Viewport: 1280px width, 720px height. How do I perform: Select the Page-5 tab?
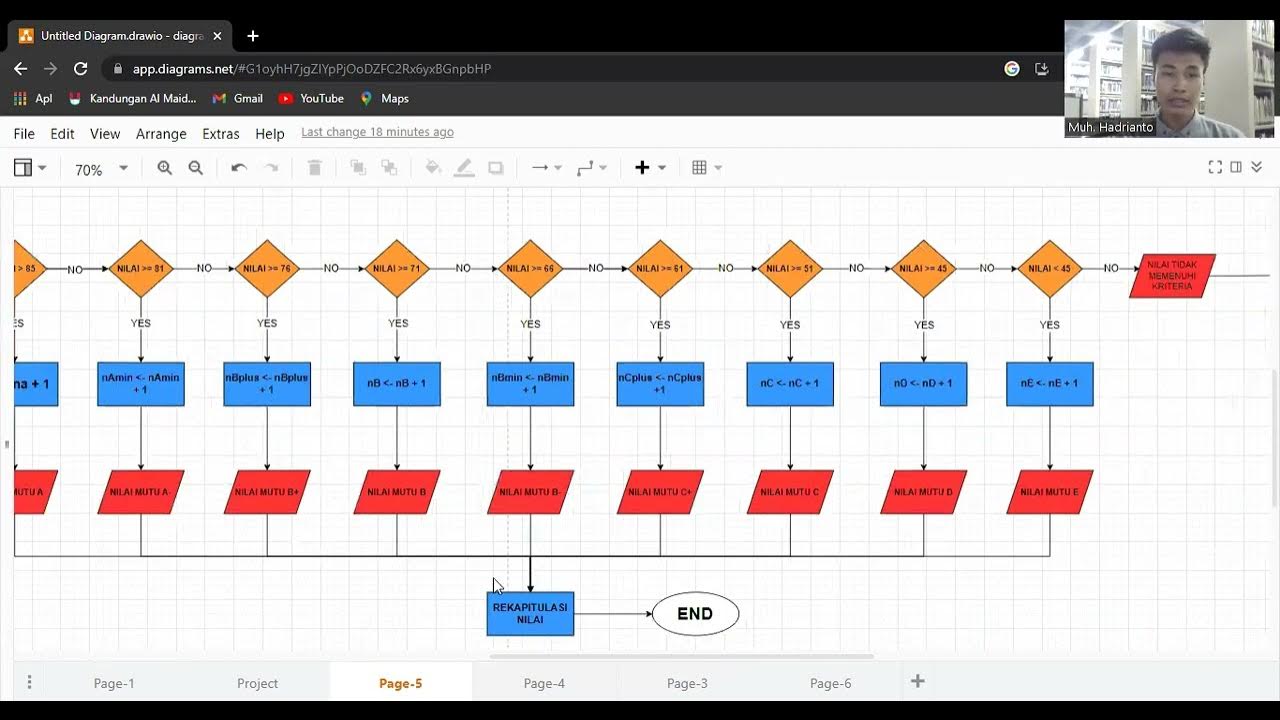pyautogui.click(x=400, y=683)
